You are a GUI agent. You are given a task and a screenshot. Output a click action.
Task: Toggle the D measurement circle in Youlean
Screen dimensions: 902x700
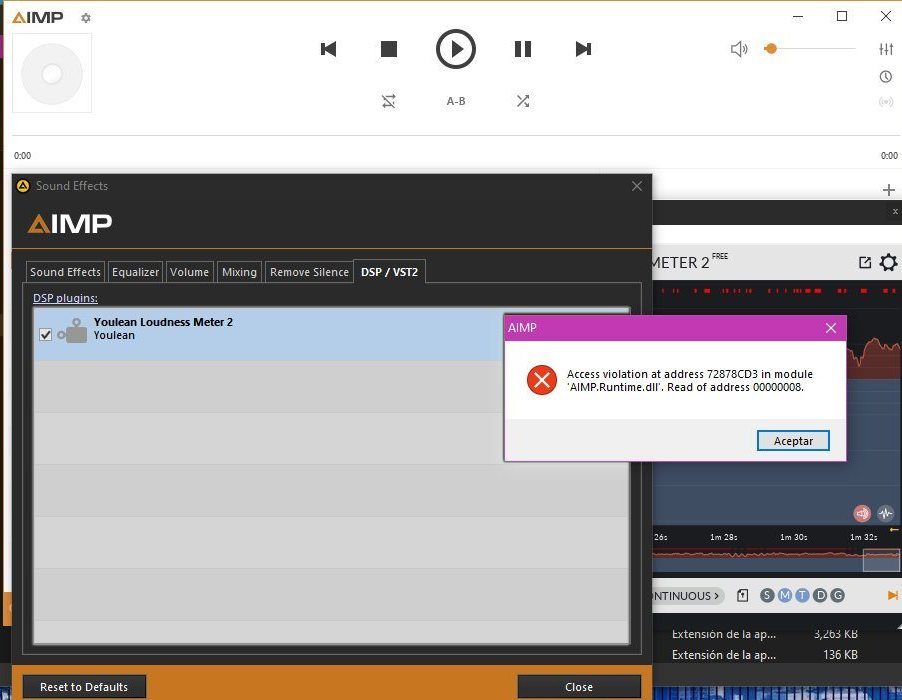click(820, 595)
